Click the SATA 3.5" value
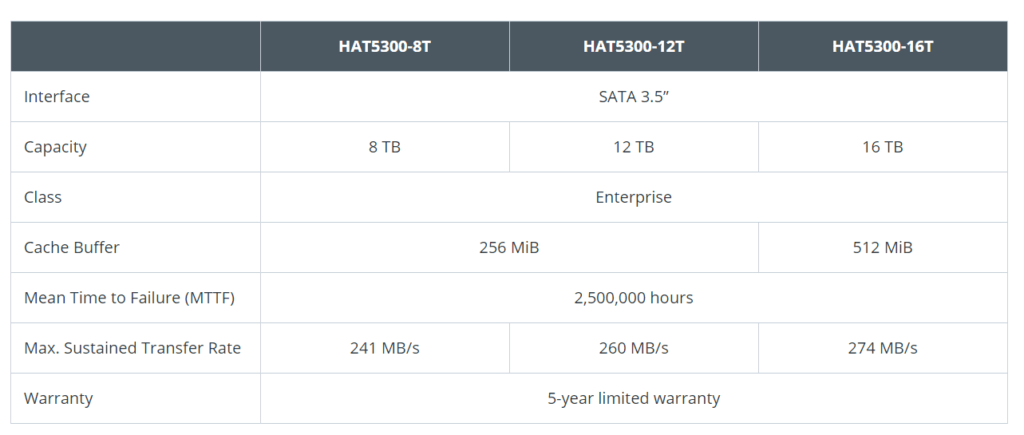The image size is (1024, 435). (633, 97)
